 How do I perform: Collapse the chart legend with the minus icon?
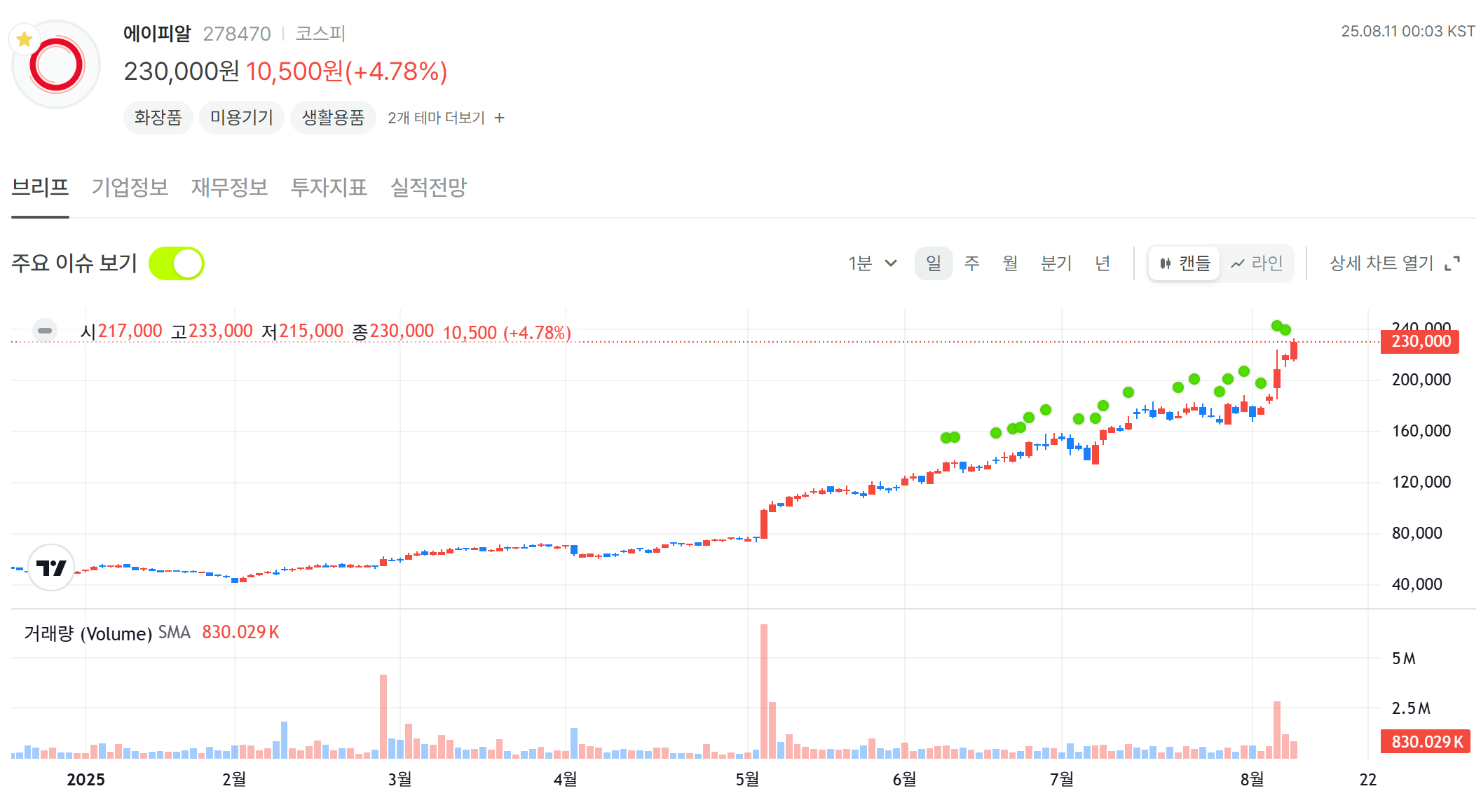[x=45, y=331]
